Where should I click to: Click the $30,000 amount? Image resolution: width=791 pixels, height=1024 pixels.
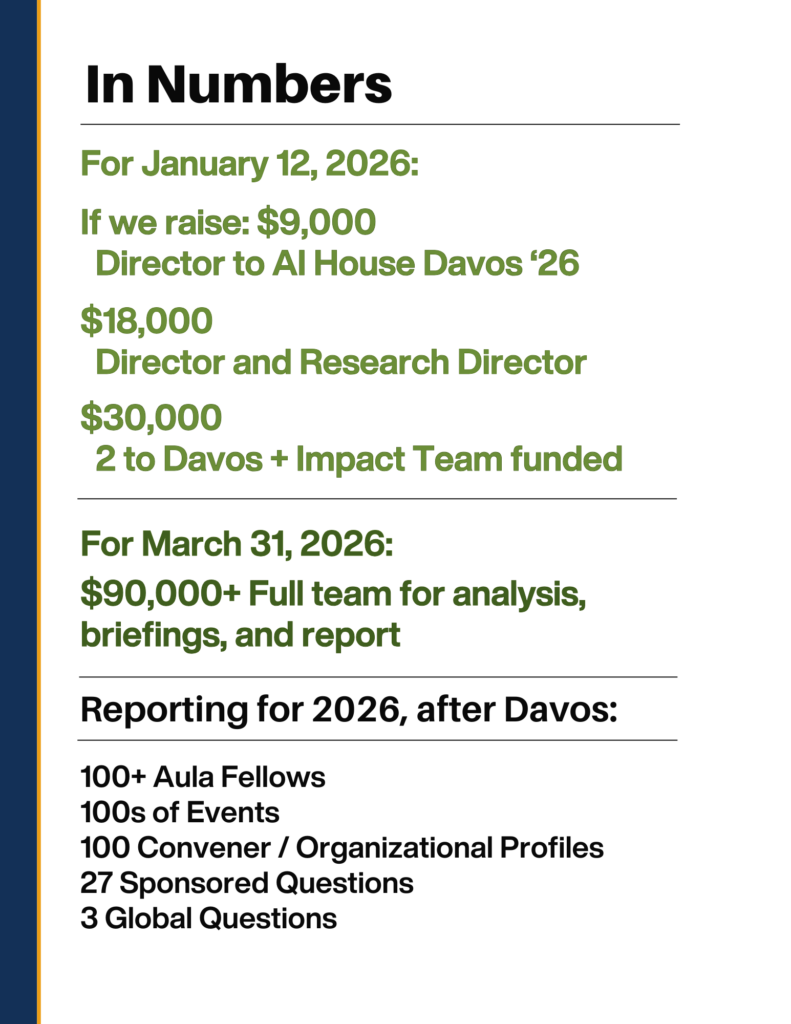(x=151, y=418)
